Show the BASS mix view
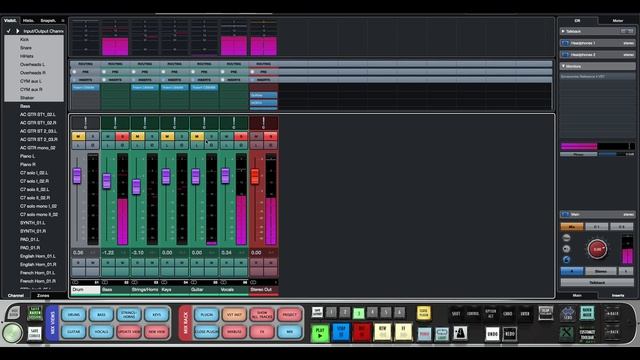640x360 pixels. (x=101, y=315)
